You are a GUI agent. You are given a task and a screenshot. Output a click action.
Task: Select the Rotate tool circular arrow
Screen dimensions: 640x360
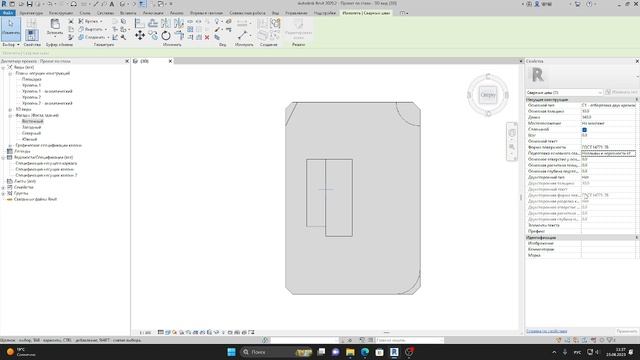pyautogui.click(x=166, y=36)
